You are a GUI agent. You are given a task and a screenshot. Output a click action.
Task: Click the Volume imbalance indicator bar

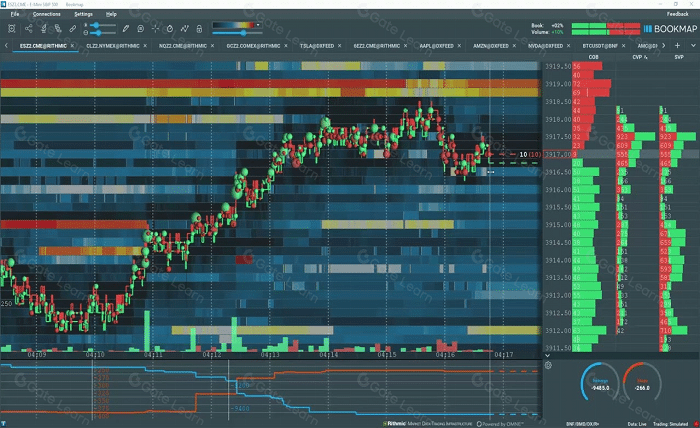tap(606, 32)
